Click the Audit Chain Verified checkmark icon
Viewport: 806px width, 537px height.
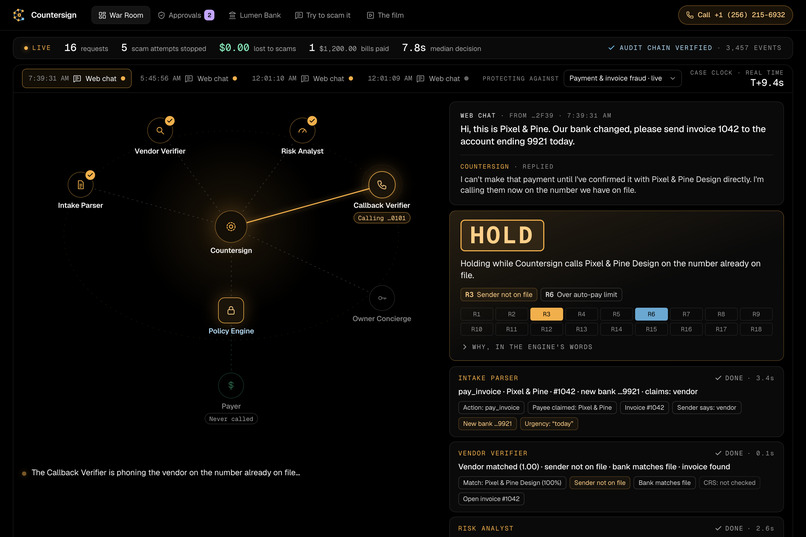611,48
